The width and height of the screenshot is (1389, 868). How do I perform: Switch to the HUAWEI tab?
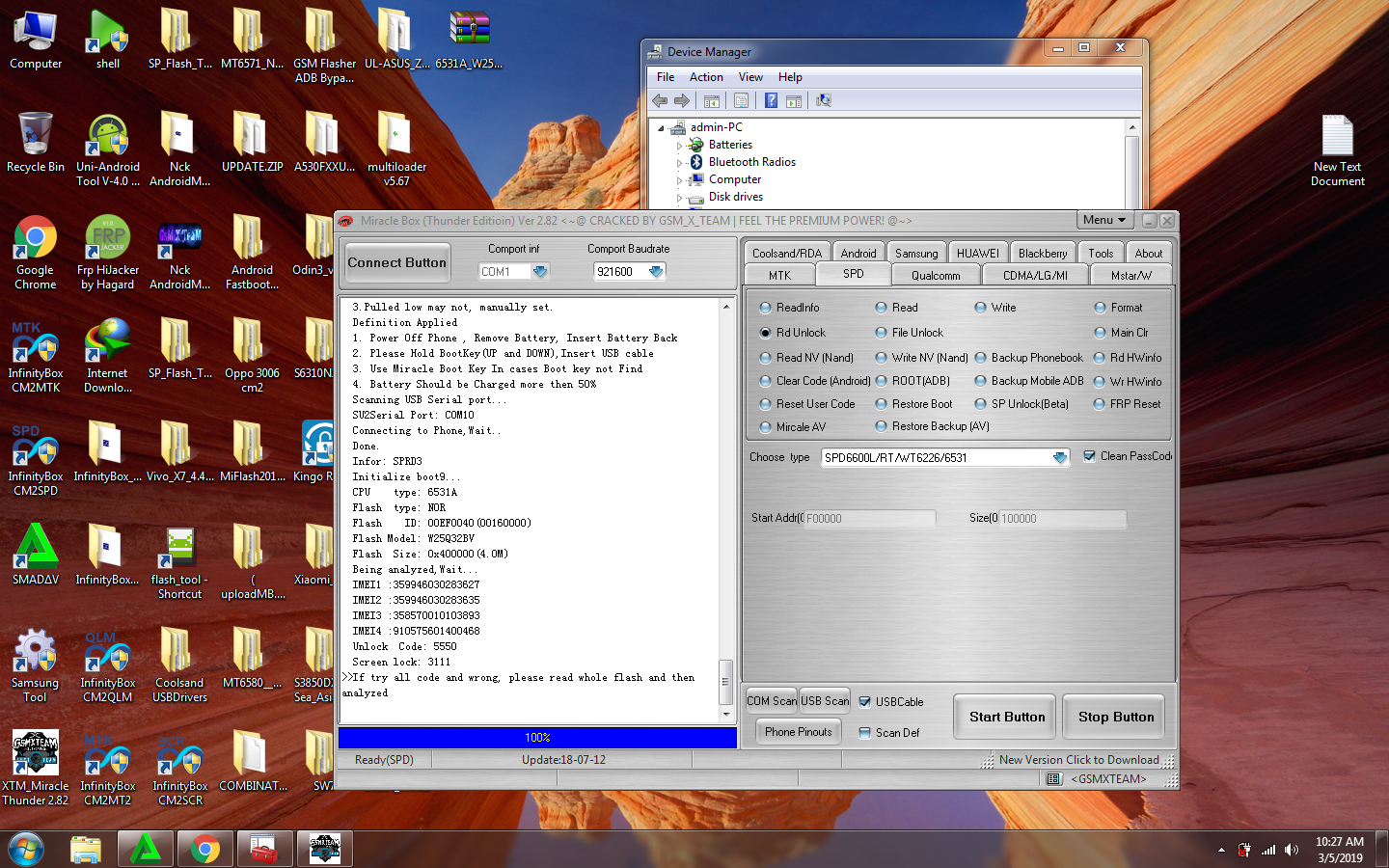point(978,253)
